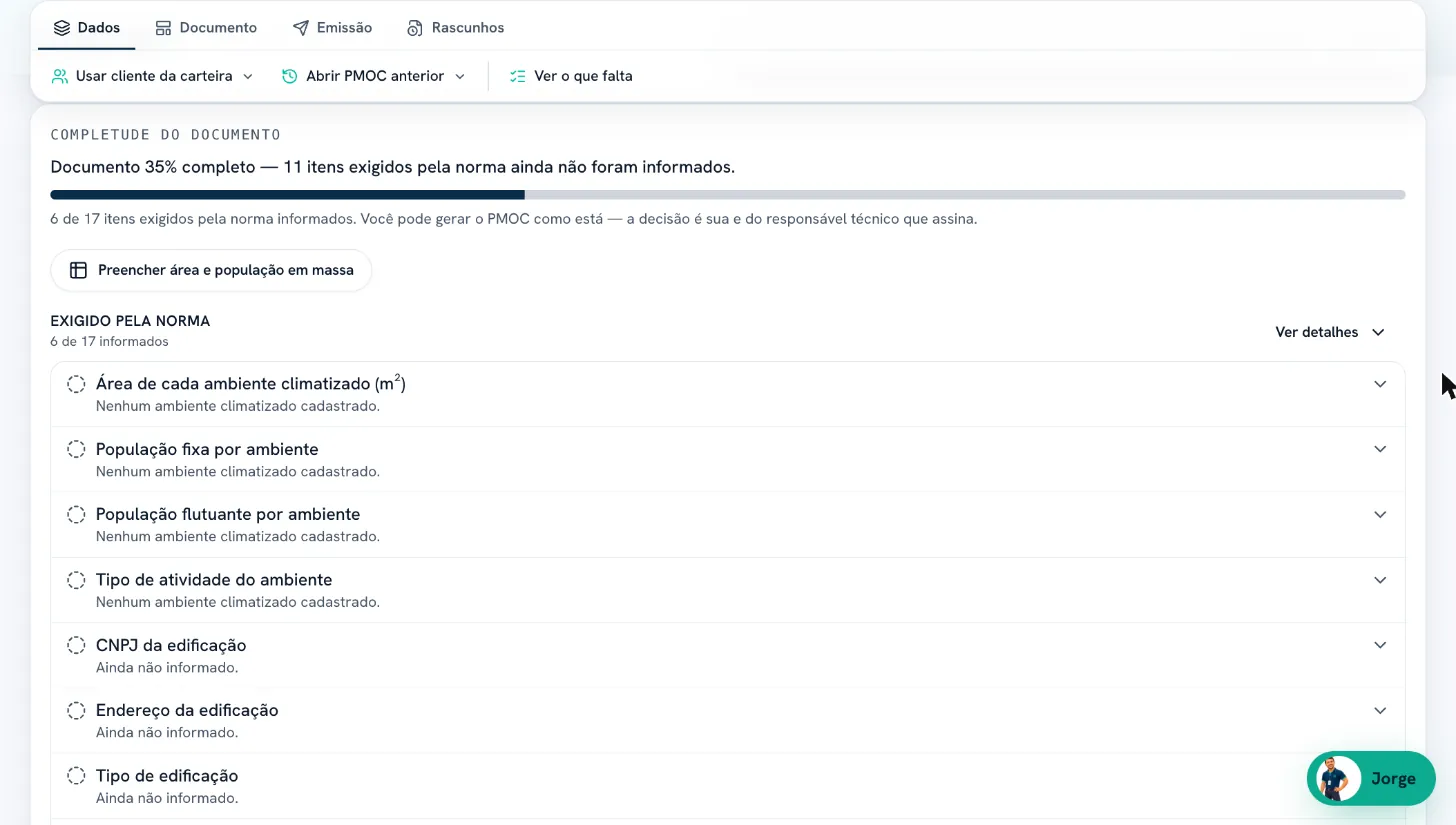1456x825 pixels.
Task: Click dashed status circle for Tipo de edificação
Action: click(x=76, y=775)
